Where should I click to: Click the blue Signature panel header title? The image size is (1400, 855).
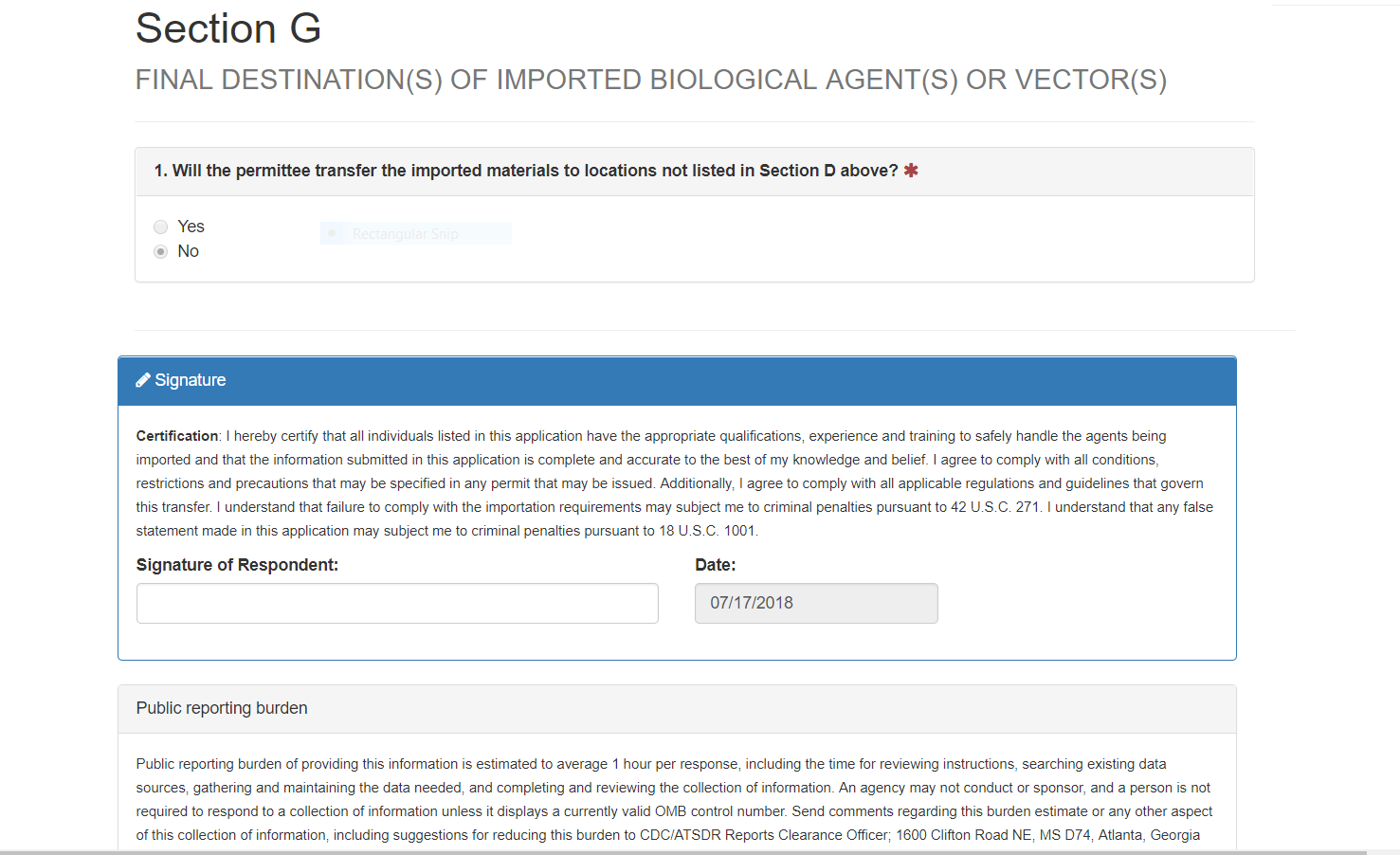click(x=191, y=380)
